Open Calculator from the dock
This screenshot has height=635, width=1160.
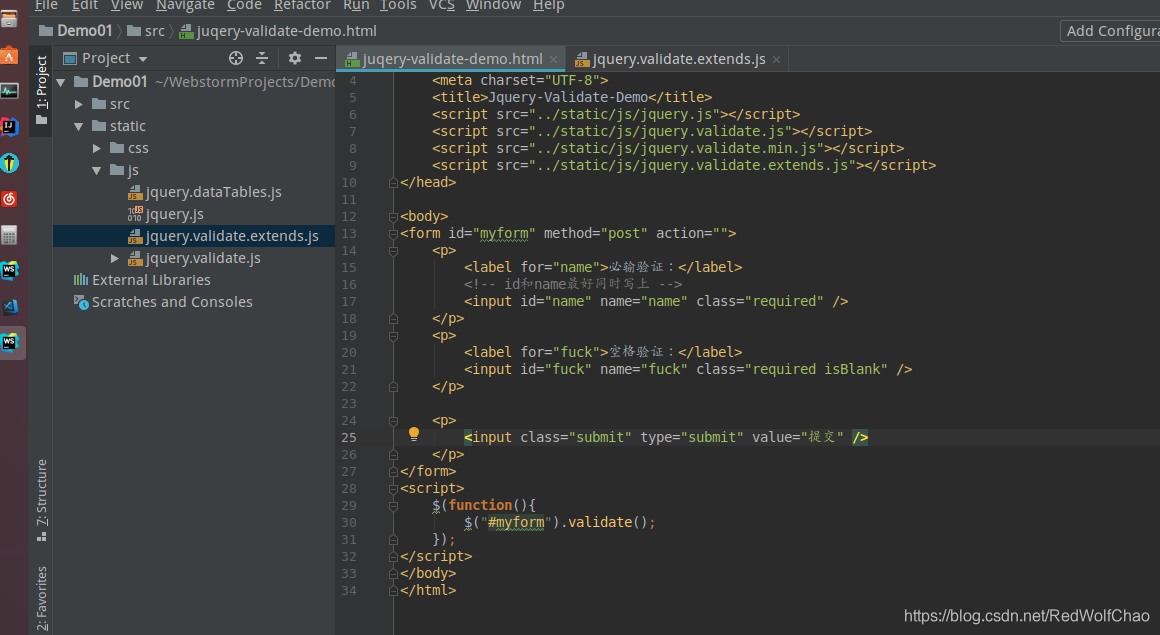pyautogui.click(x=9, y=235)
